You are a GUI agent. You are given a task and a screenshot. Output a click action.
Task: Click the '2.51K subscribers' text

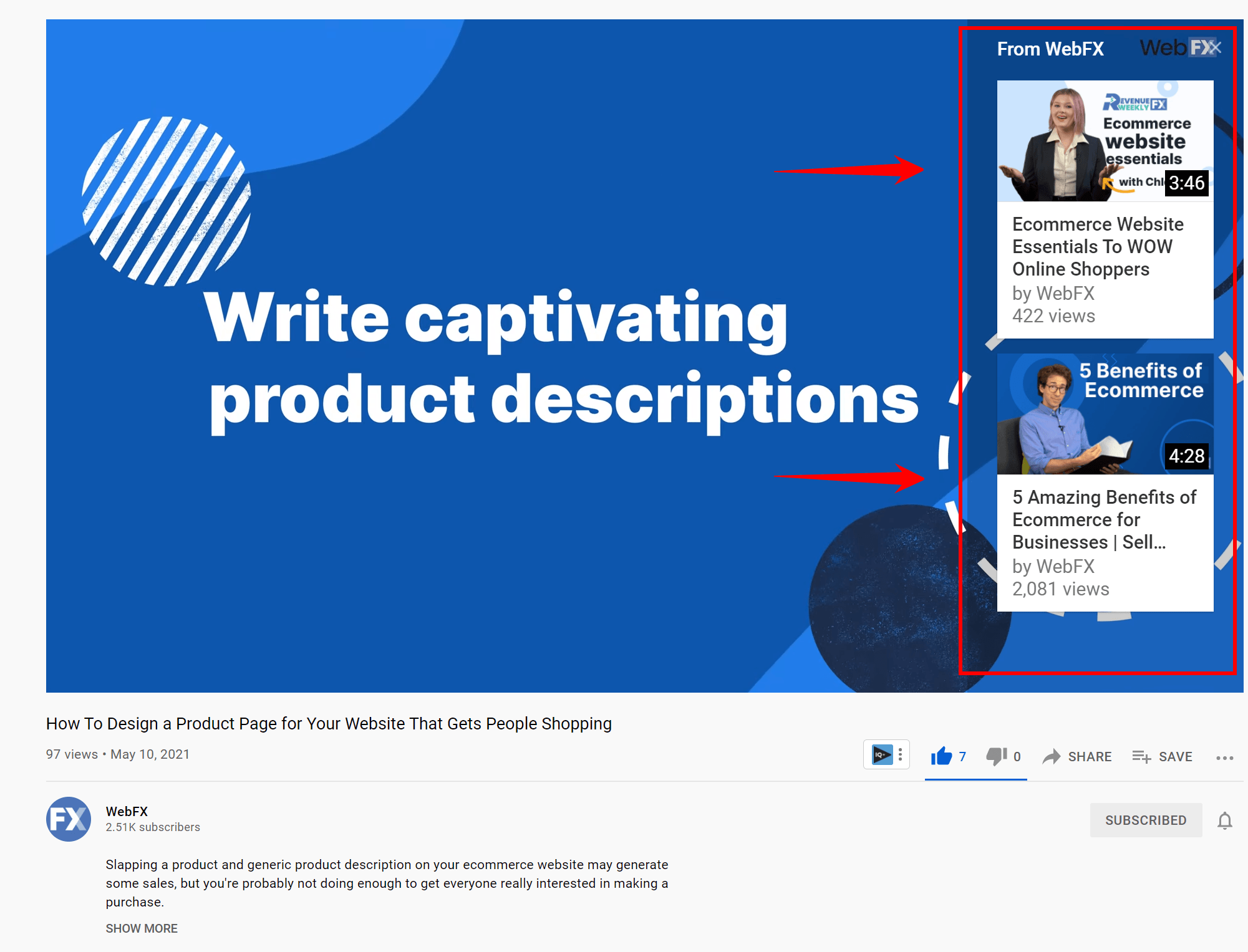153,827
